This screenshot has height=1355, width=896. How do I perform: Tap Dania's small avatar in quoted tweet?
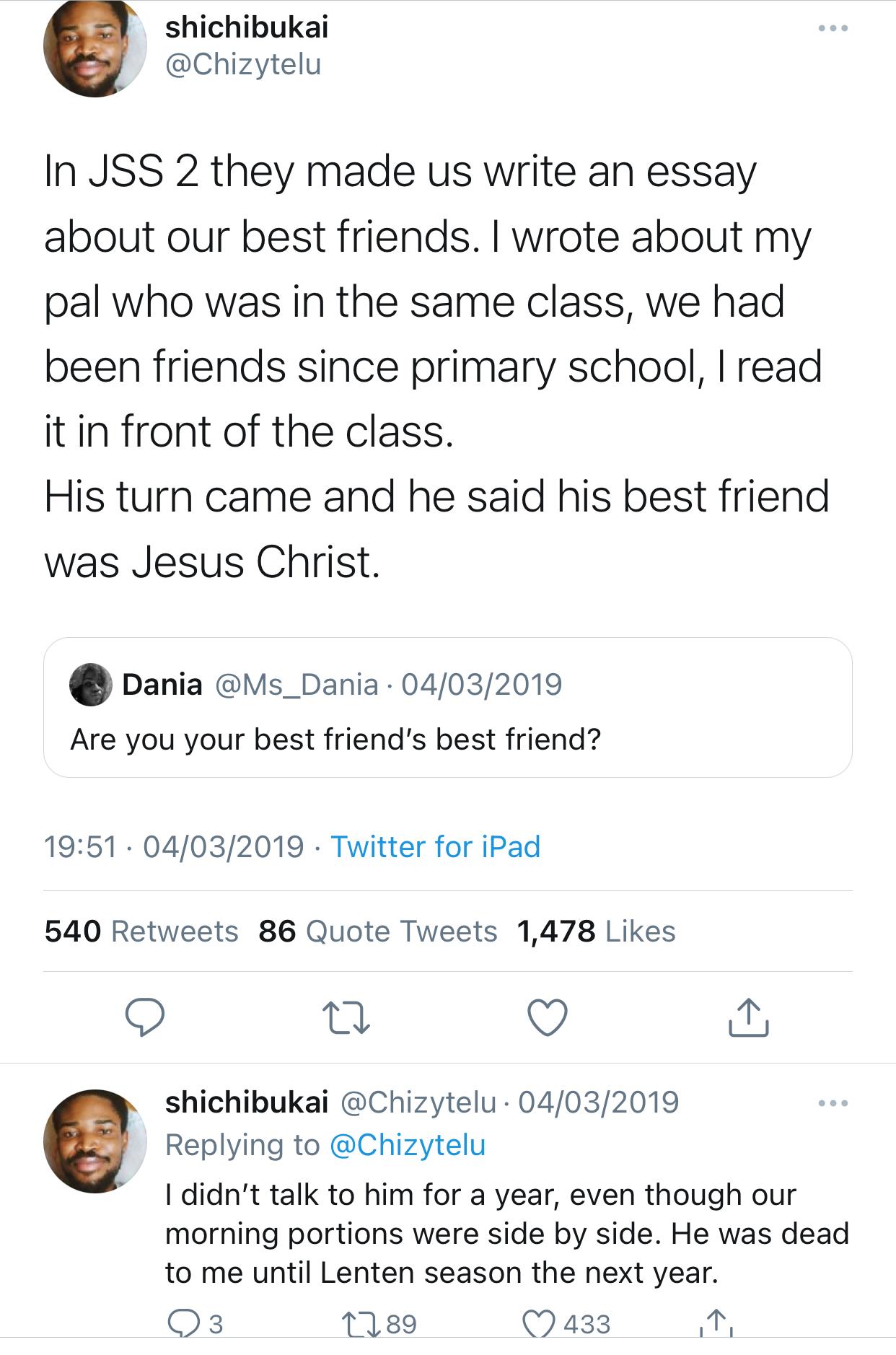91,685
